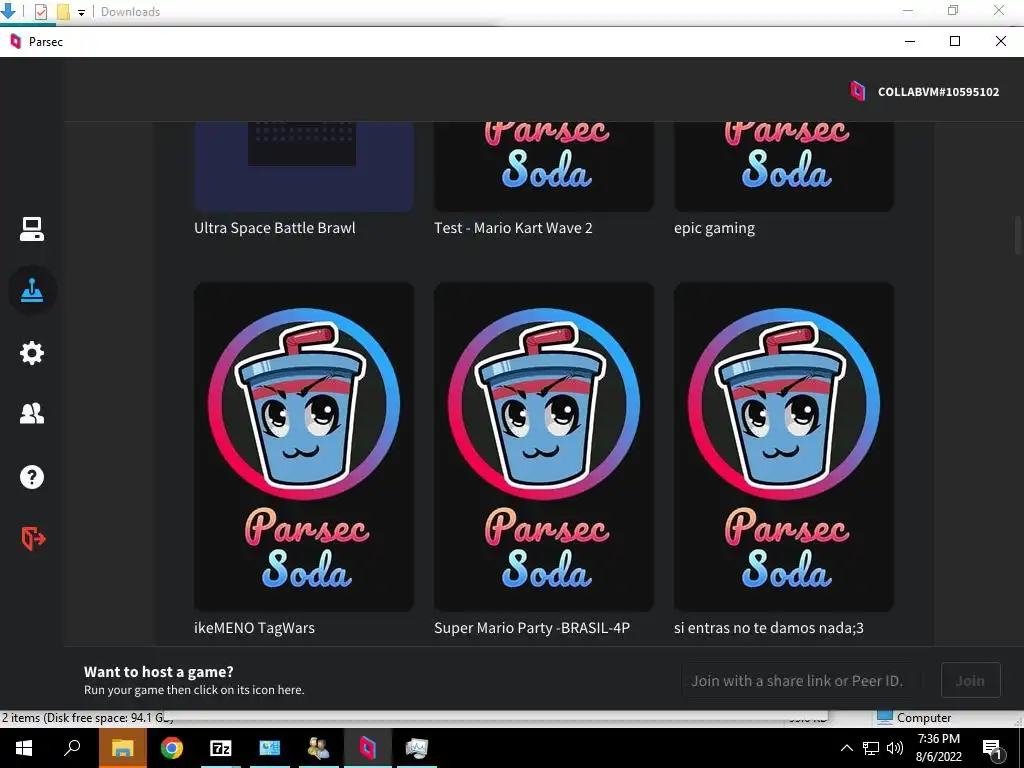The width and height of the screenshot is (1024, 768).
Task: Click the Parsec logo beside COLLABVM username
Action: pos(857,91)
